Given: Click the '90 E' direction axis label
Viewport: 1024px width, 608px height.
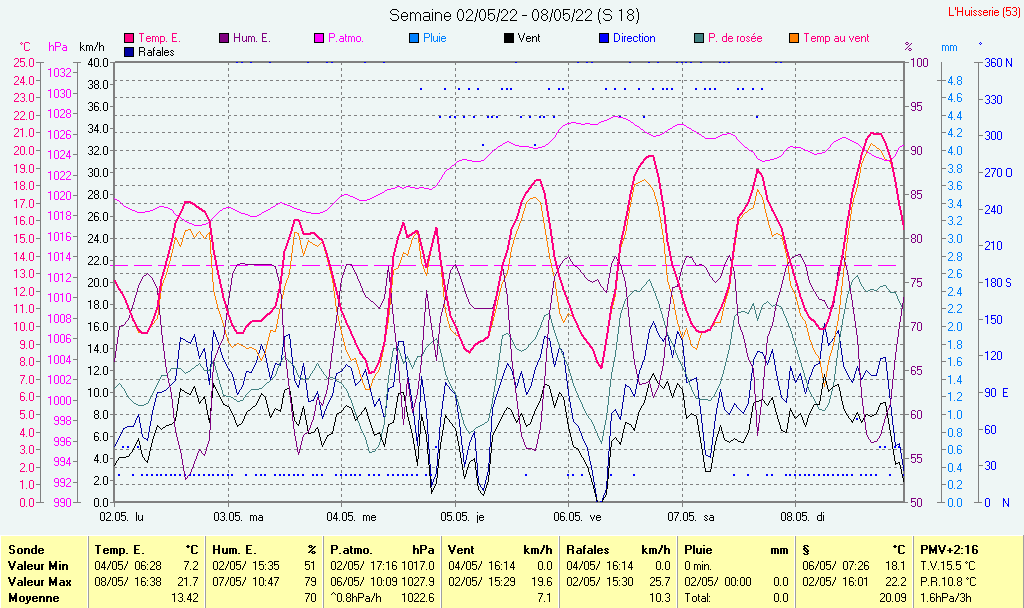Looking at the screenshot, I should [997, 392].
